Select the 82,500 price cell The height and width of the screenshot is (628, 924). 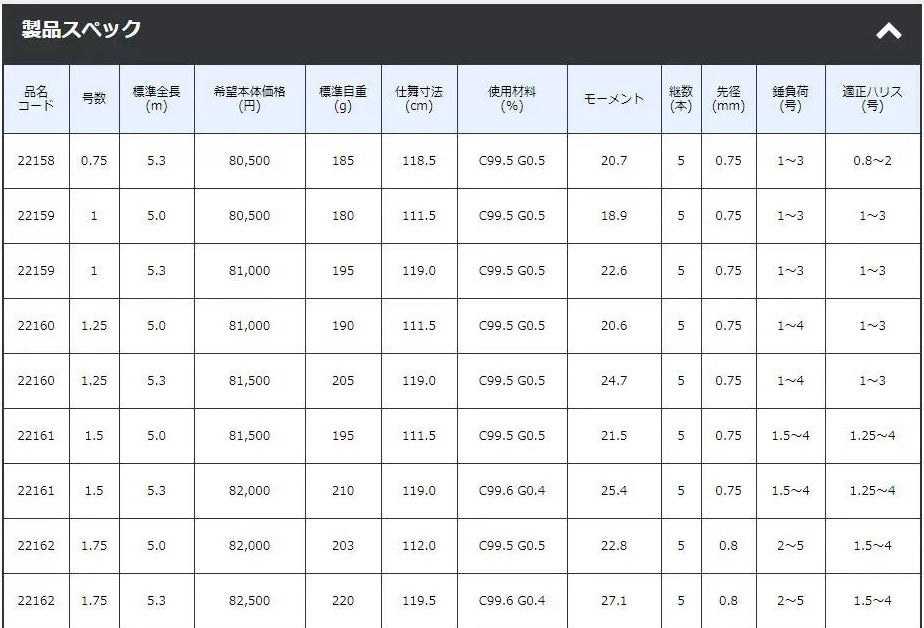[249, 601]
